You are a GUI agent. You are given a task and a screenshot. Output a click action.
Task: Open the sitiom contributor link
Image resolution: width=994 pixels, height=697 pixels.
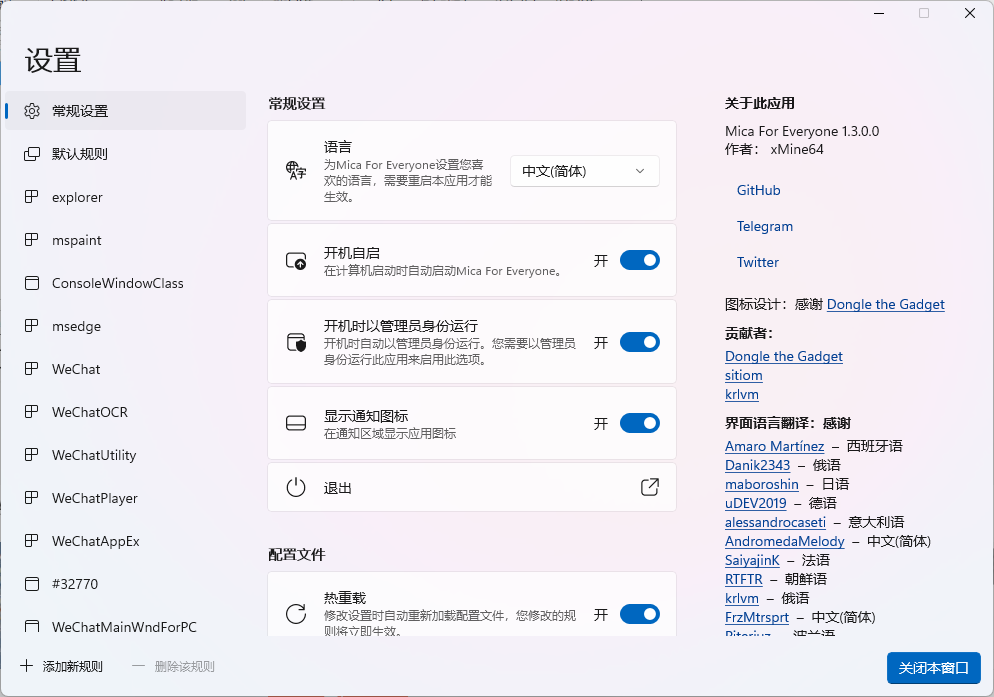click(744, 375)
